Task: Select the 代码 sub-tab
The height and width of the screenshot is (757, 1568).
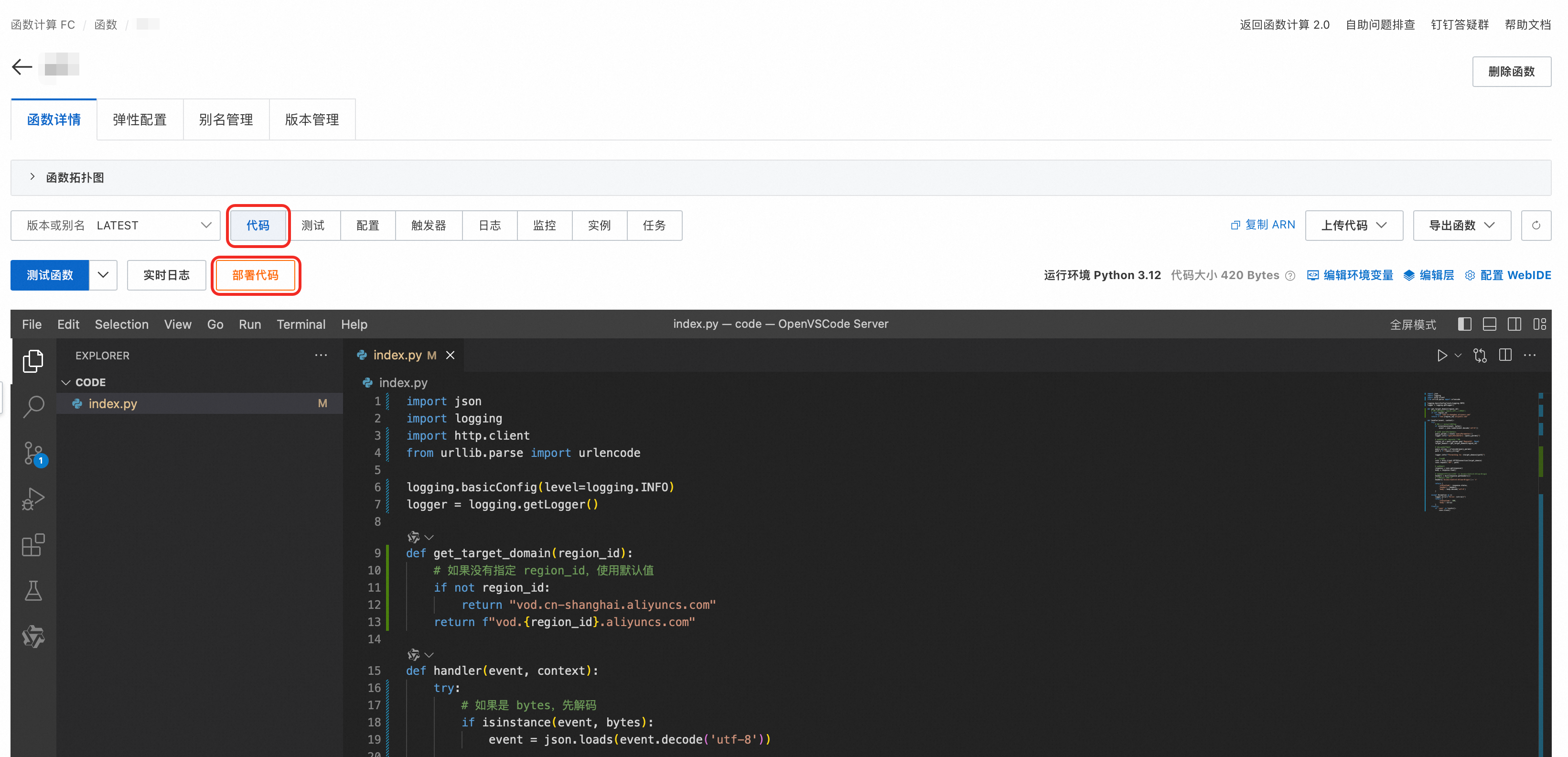Action: [258, 226]
